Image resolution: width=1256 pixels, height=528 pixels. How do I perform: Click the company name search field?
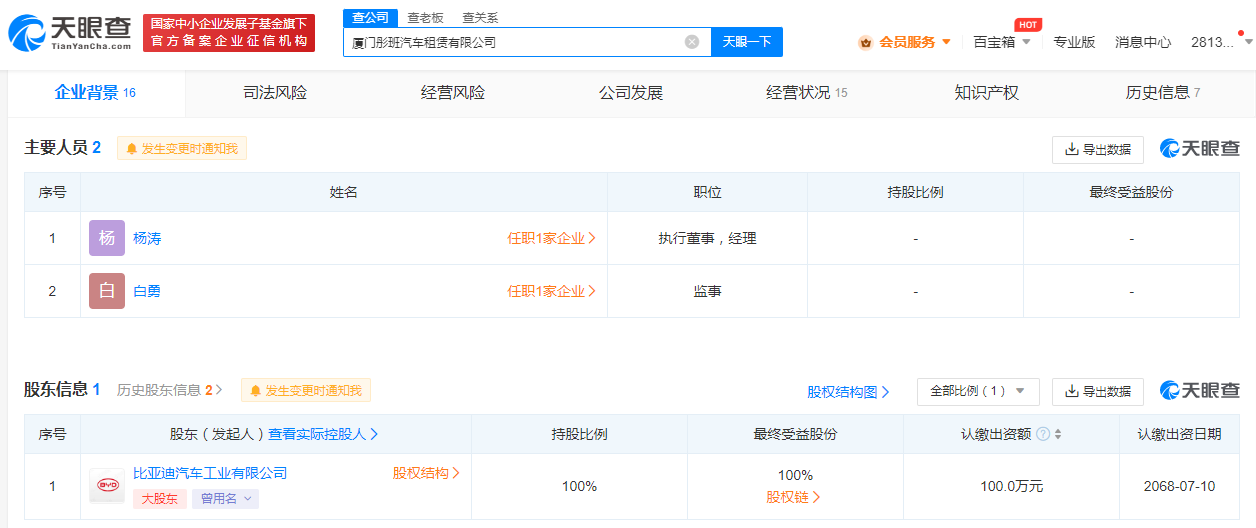[x=515, y=42]
